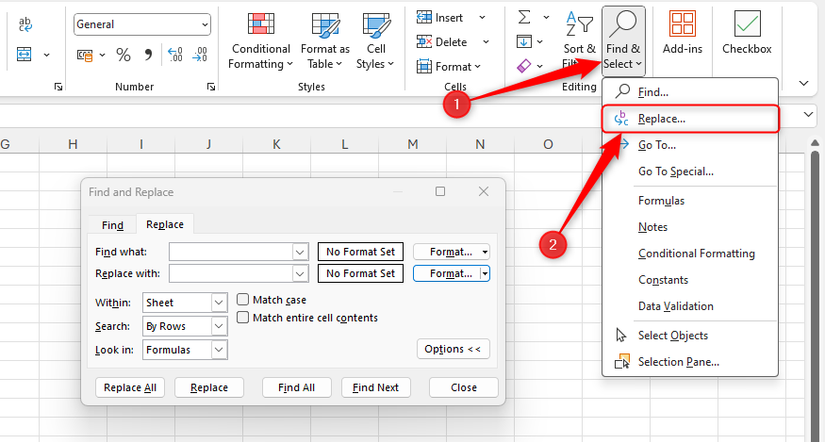Open the Add-ins button
This screenshot has height=442, width=825.
tap(682, 33)
